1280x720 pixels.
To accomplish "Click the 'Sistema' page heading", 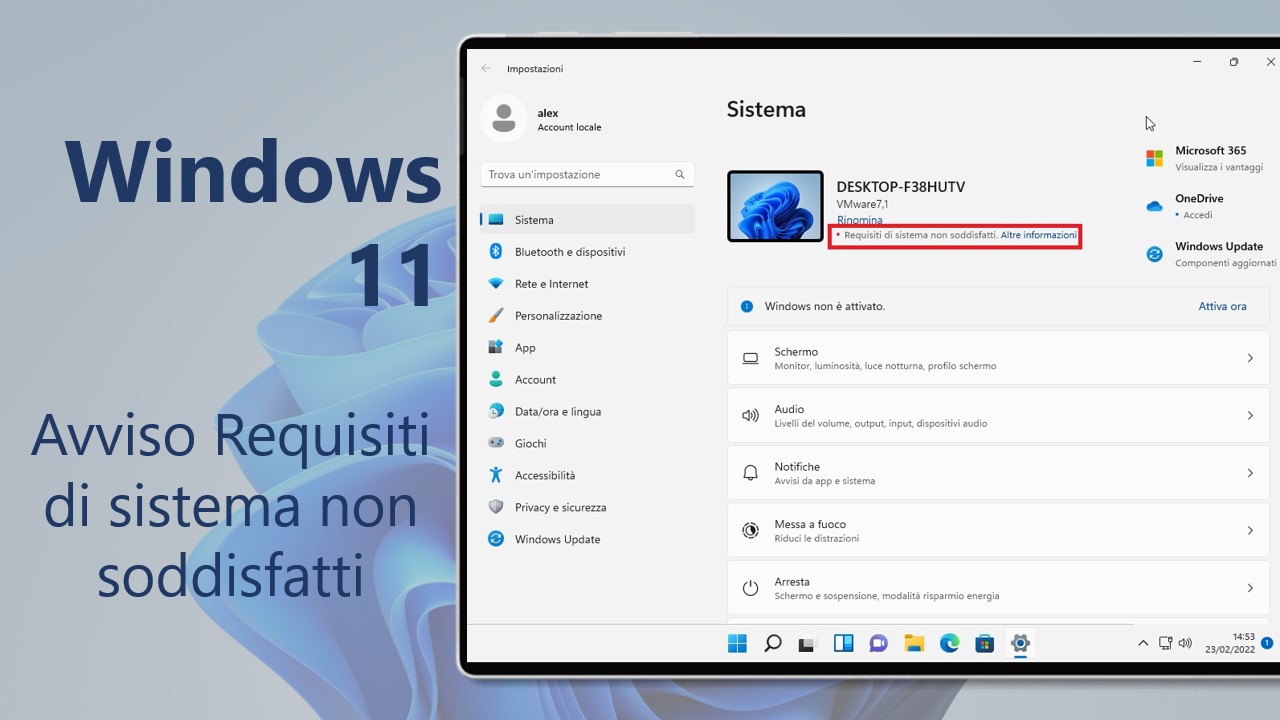I will coord(766,110).
